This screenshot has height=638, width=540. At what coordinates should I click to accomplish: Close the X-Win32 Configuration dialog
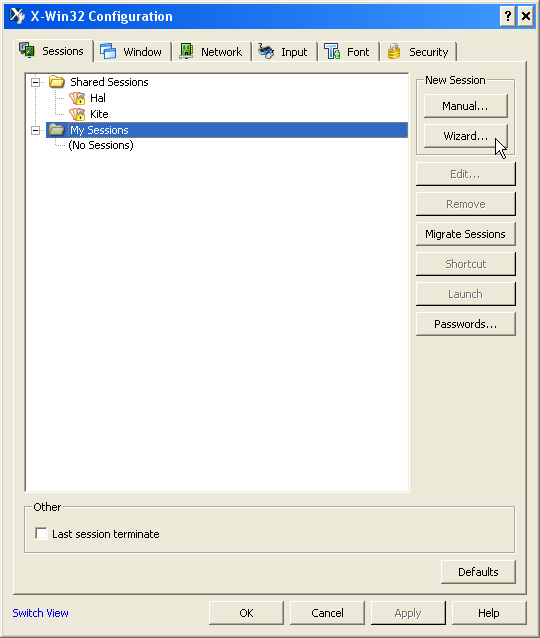[x=526, y=16]
